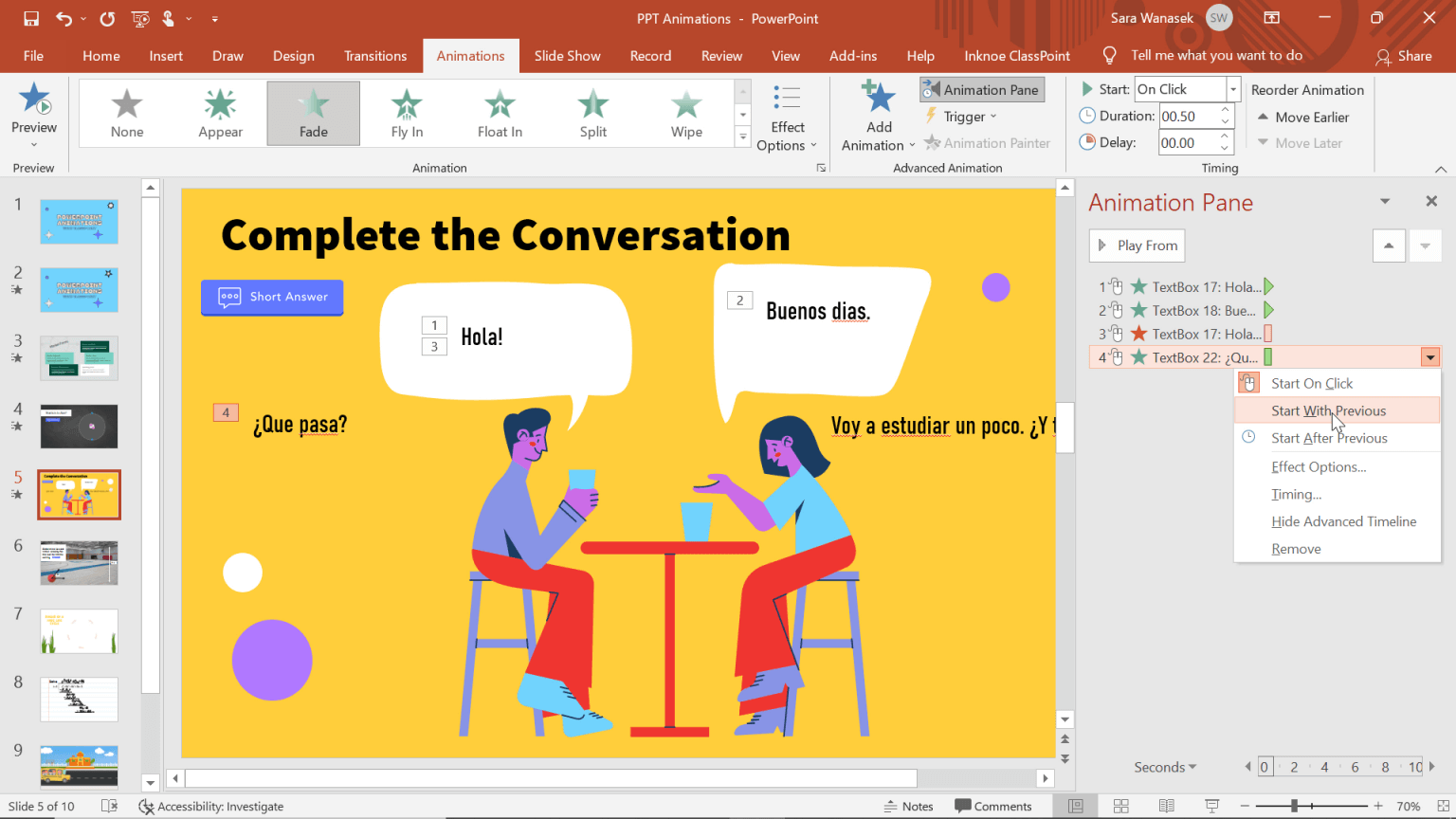This screenshot has height=819, width=1456.
Task: Select the Float In animation
Action: coord(500,113)
